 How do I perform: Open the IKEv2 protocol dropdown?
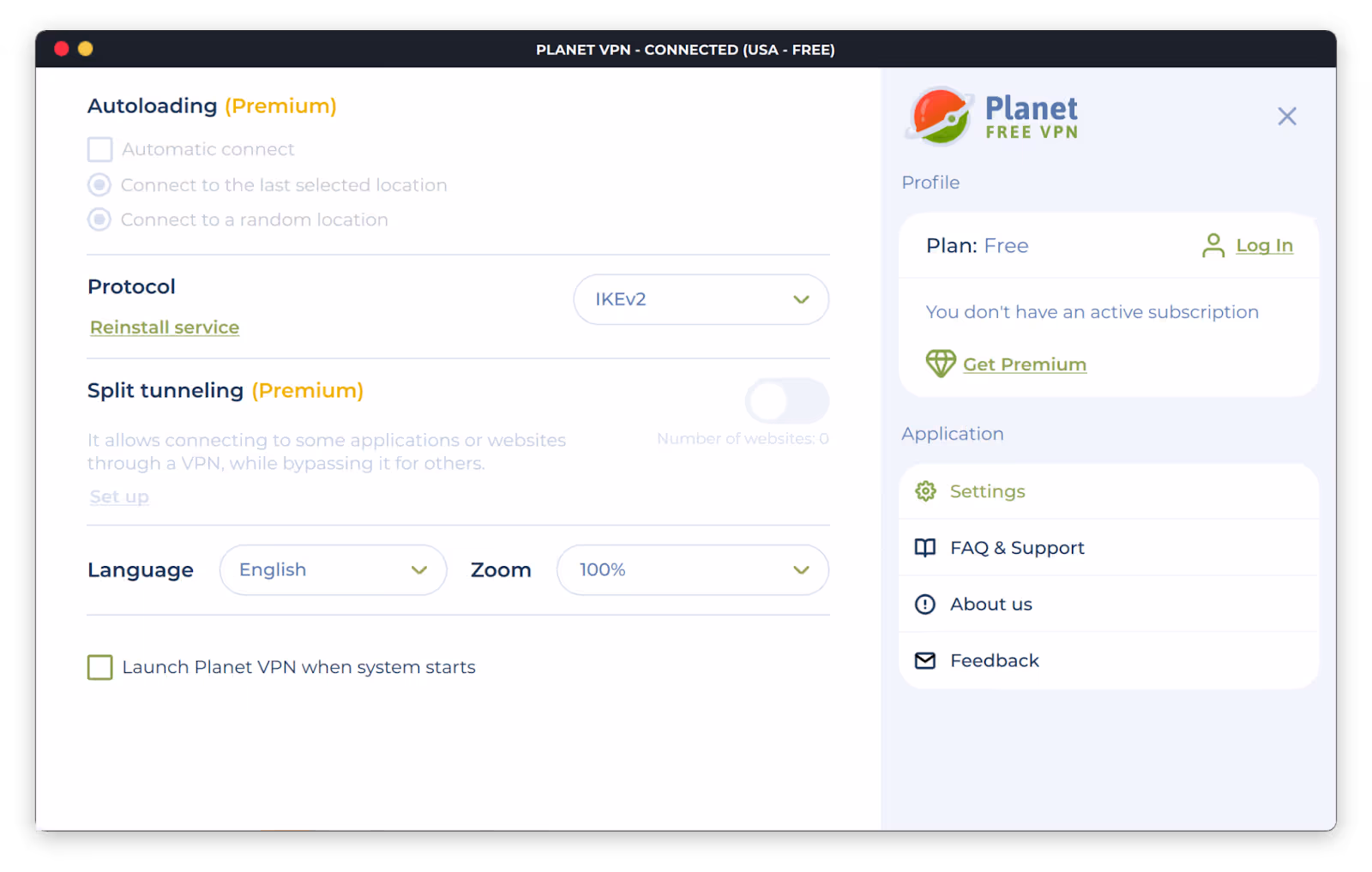coord(701,299)
